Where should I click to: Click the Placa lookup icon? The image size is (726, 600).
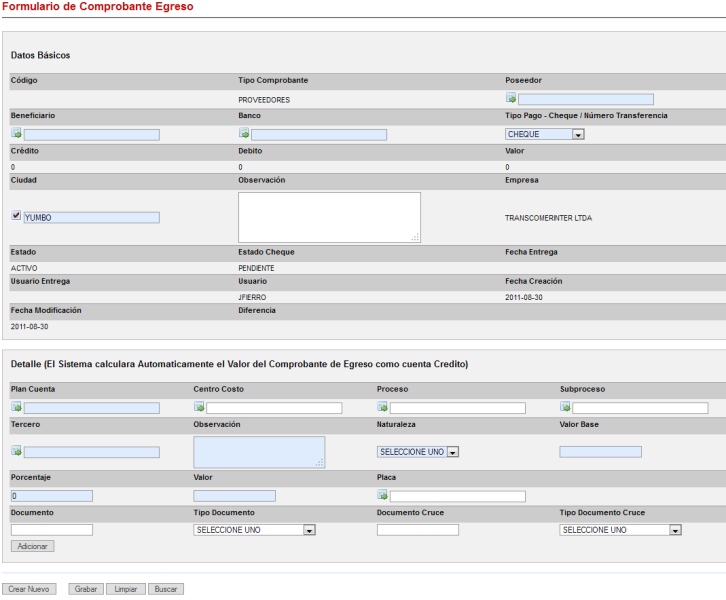pos(383,496)
